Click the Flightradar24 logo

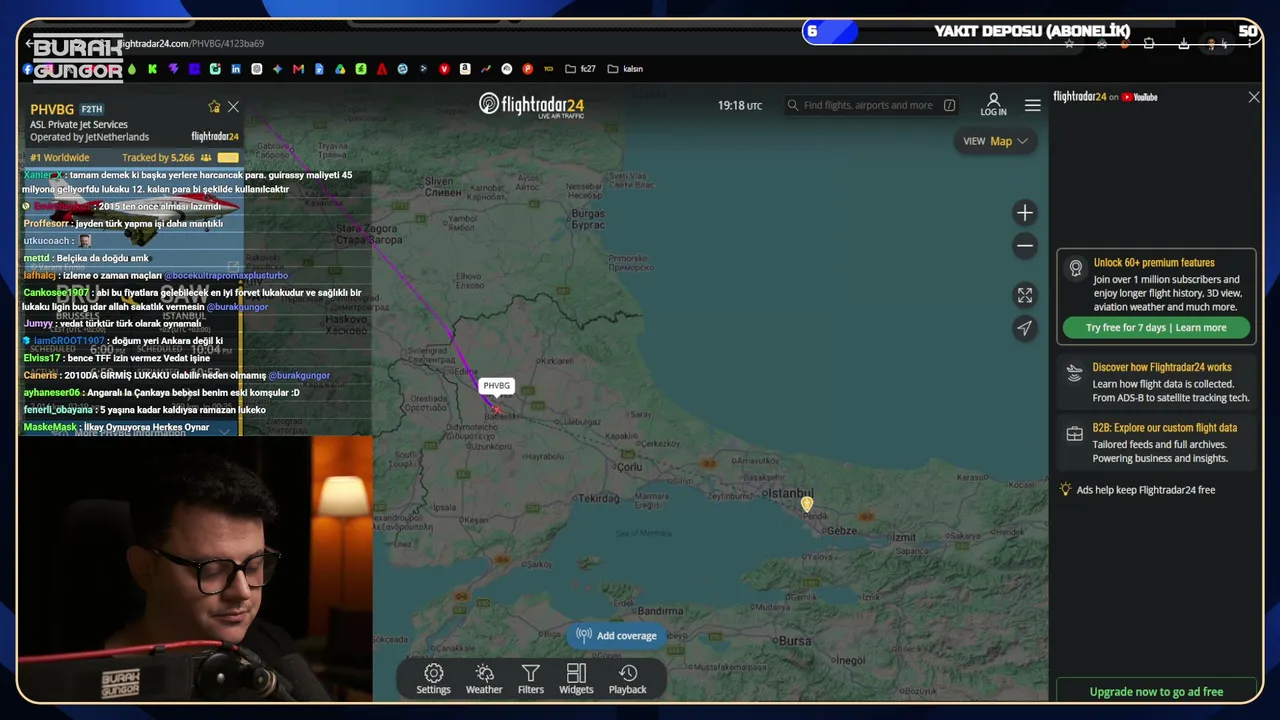(x=531, y=105)
